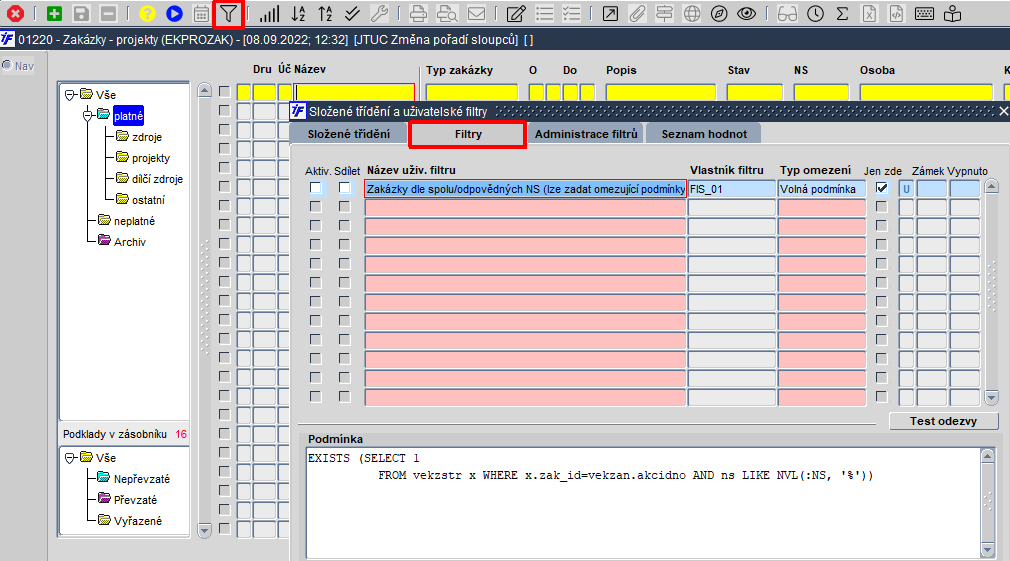Click the minus delete-record toolbar icon

pos(108,14)
